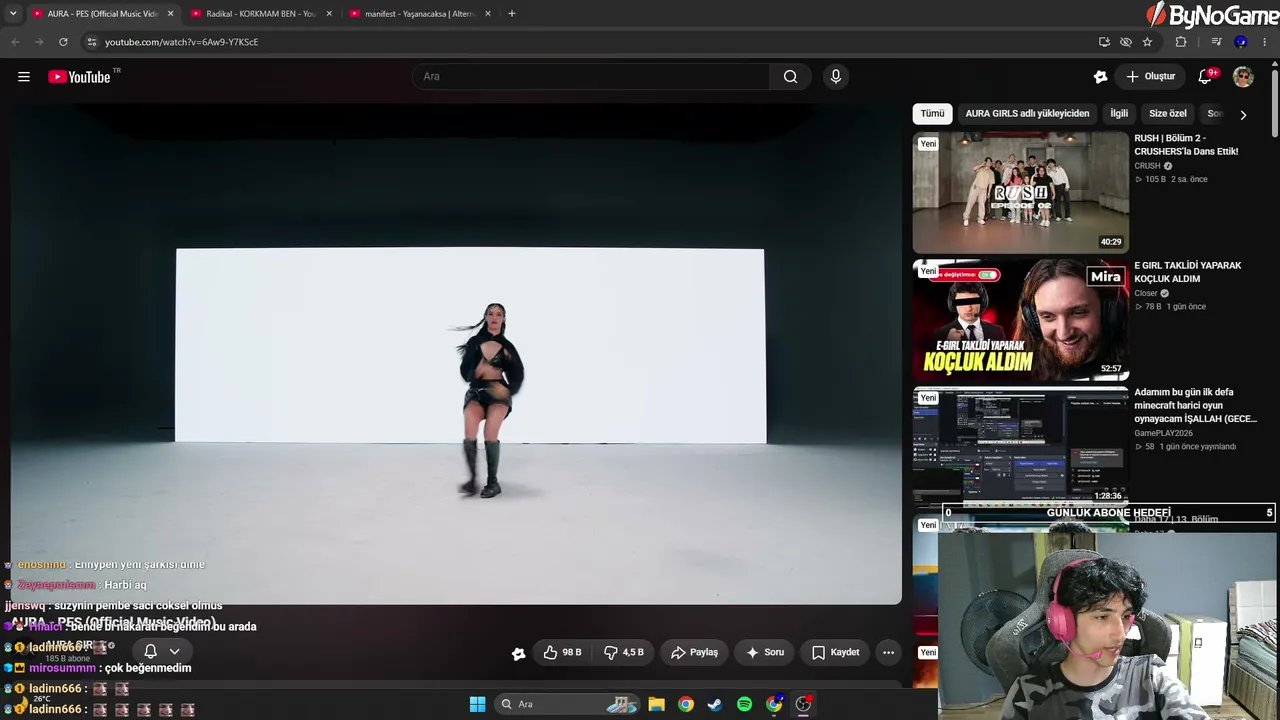Open E GIRL TAKLİDİ YAPARAK KOÇLUK ALDIM title
Image resolution: width=1280 pixels, height=720 pixels.
coord(1188,272)
